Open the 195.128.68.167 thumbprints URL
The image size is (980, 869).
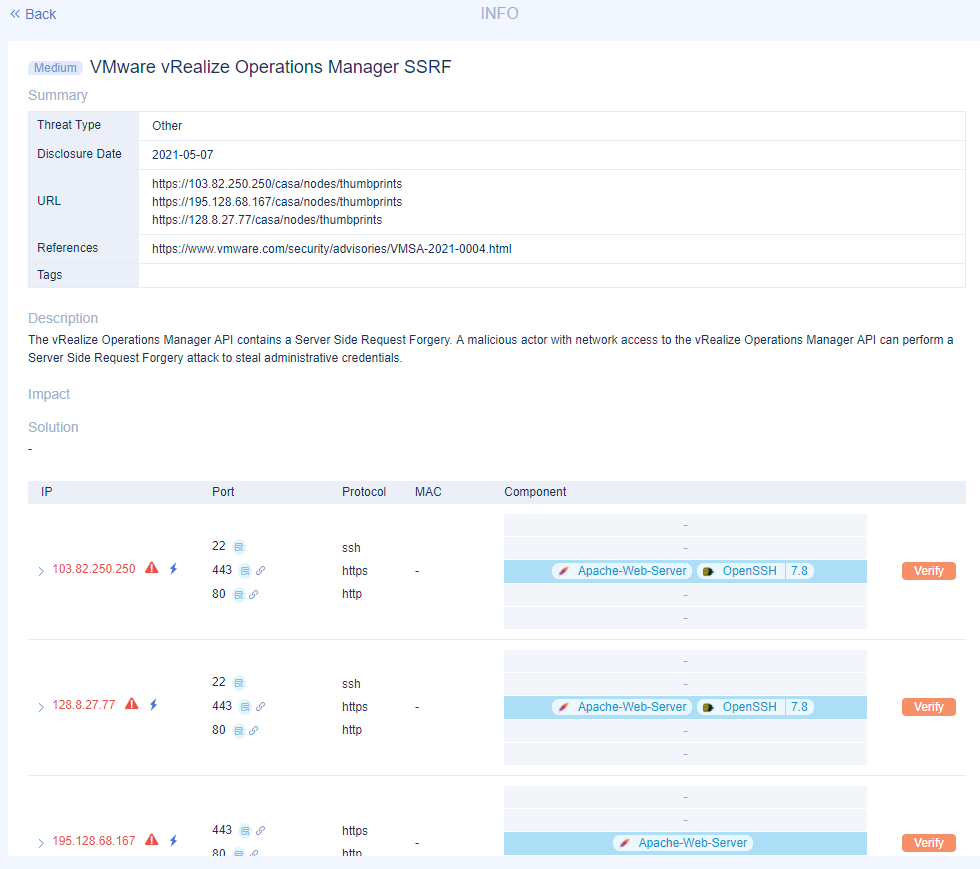(277, 202)
